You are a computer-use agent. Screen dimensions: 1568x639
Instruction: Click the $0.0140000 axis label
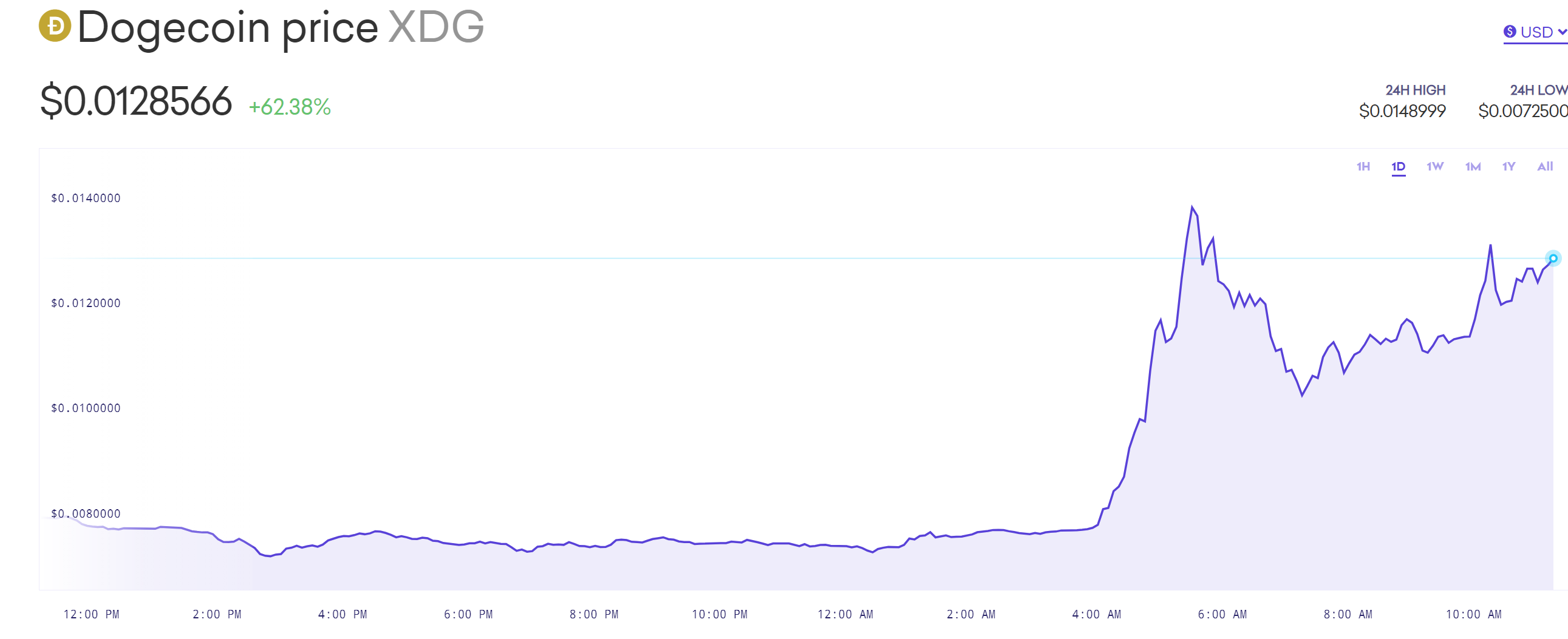pyautogui.click(x=86, y=198)
